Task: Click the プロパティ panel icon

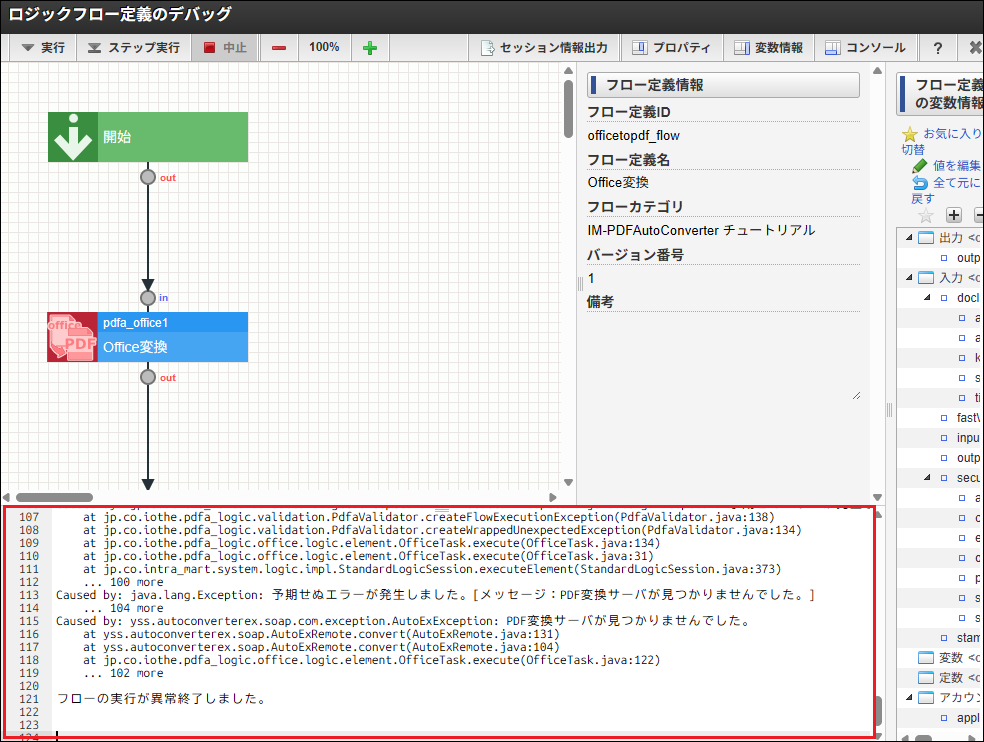Action: click(x=639, y=48)
